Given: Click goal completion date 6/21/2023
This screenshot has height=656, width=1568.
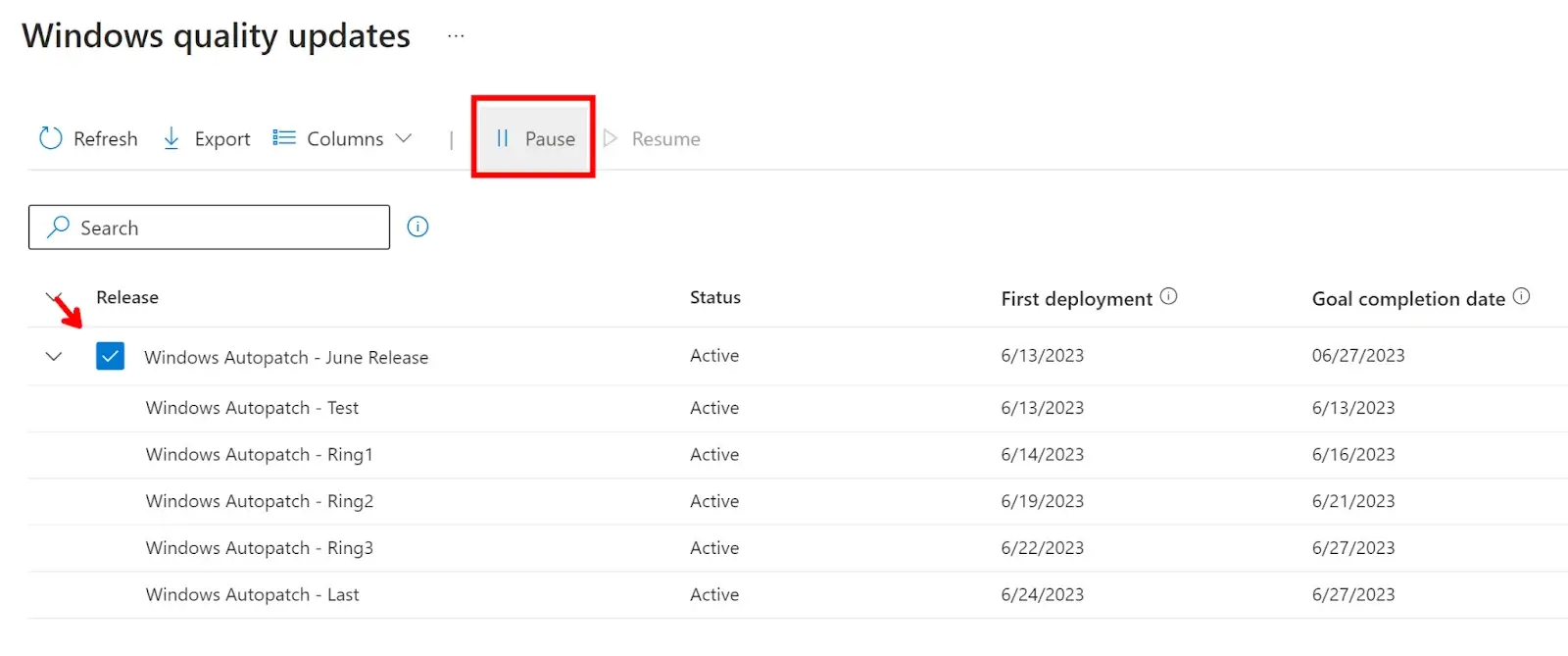Looking at the screenshot, I should (x=1353, y=501).
